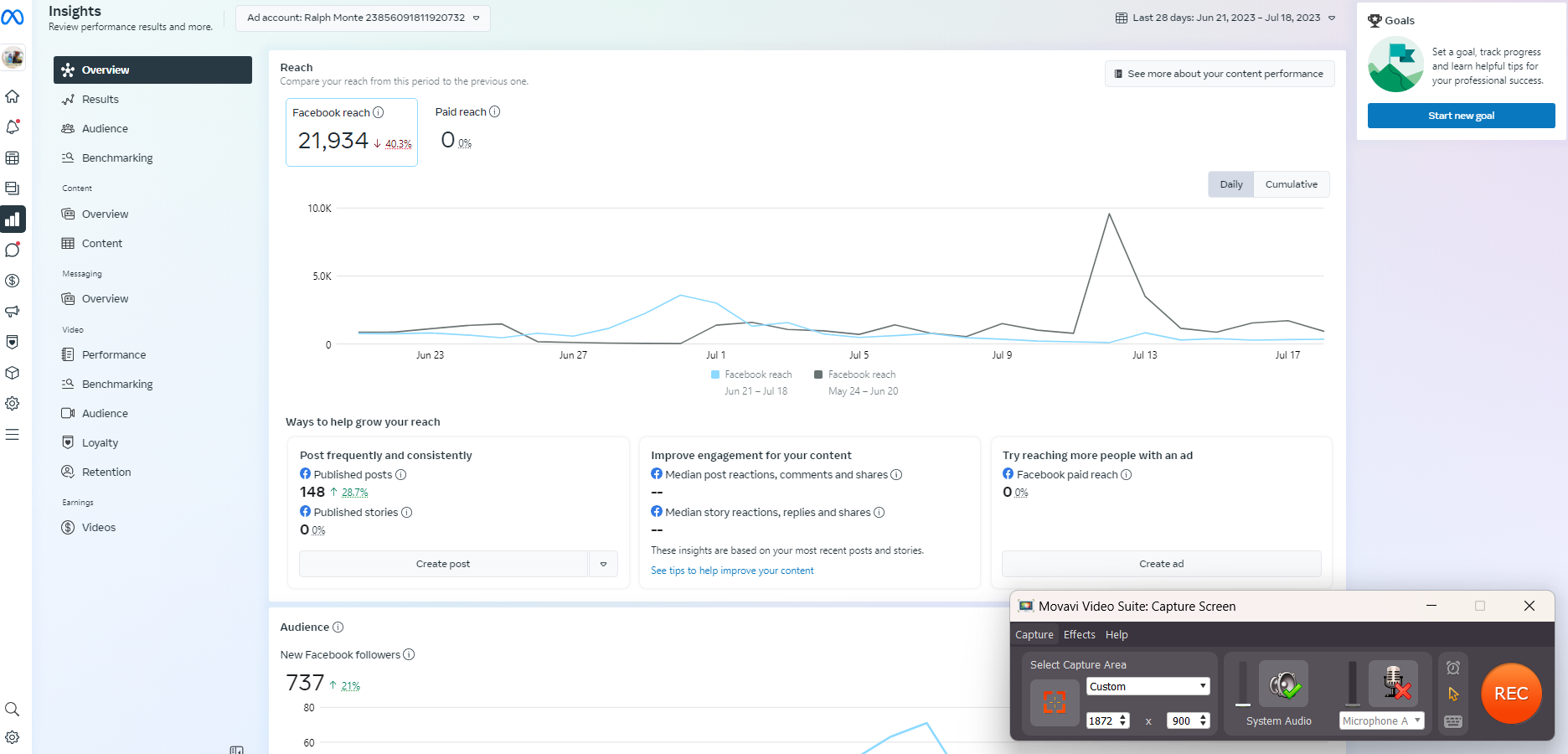Switch reach chart to Daily view
The height and width of the screenshot is (754, 1568).
click(1231, 184)
